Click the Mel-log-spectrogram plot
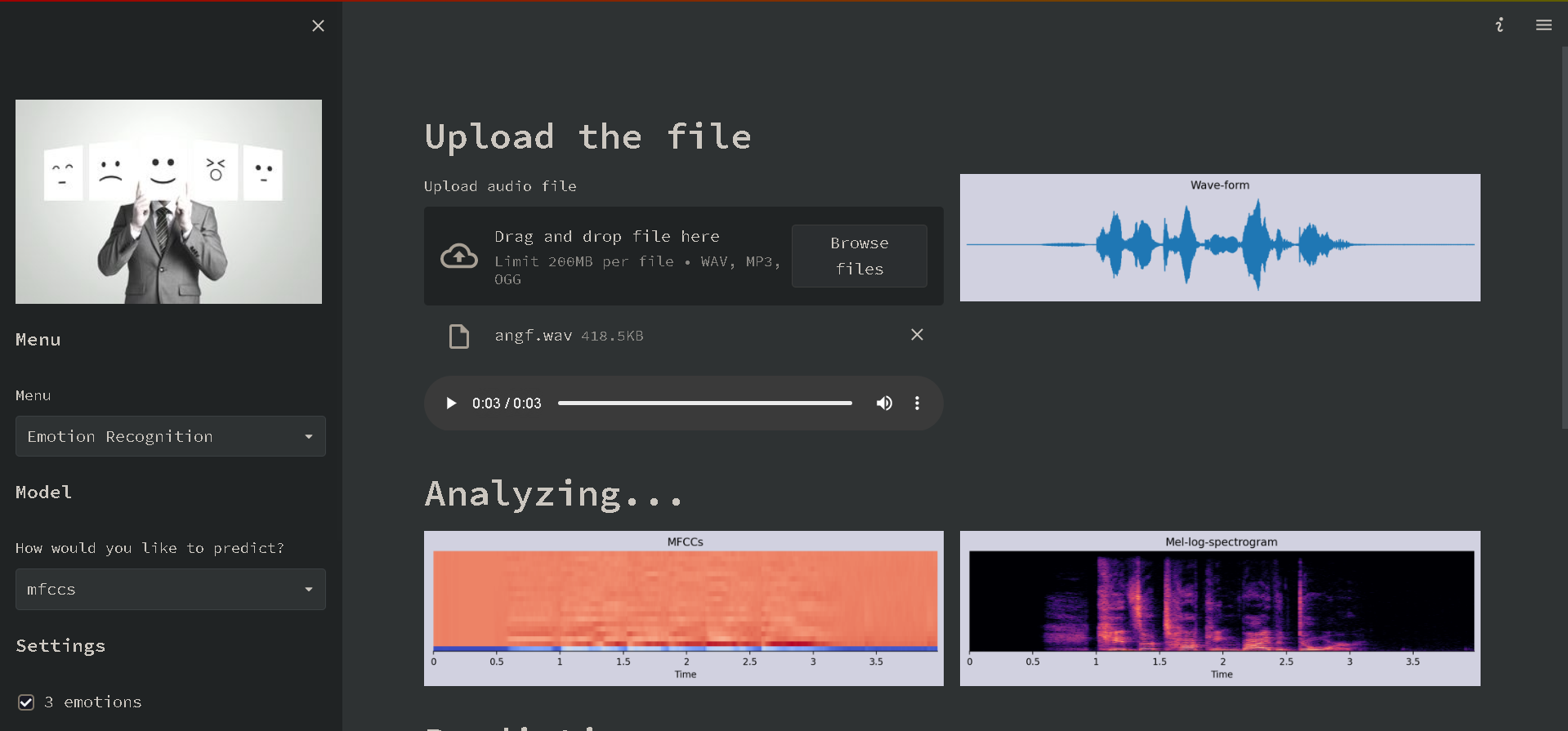The height and width of the screenshot is (731, 1568). (x=1220, y=608)
